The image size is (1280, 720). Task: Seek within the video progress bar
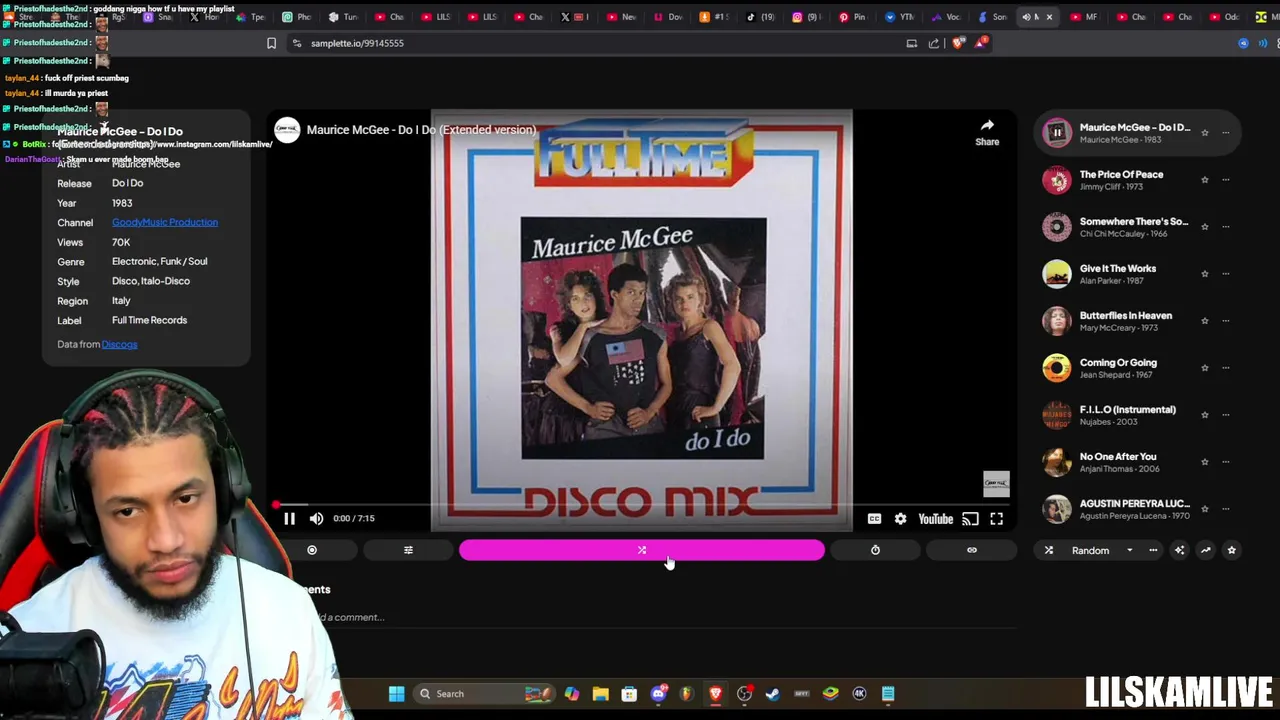point(640,506)
